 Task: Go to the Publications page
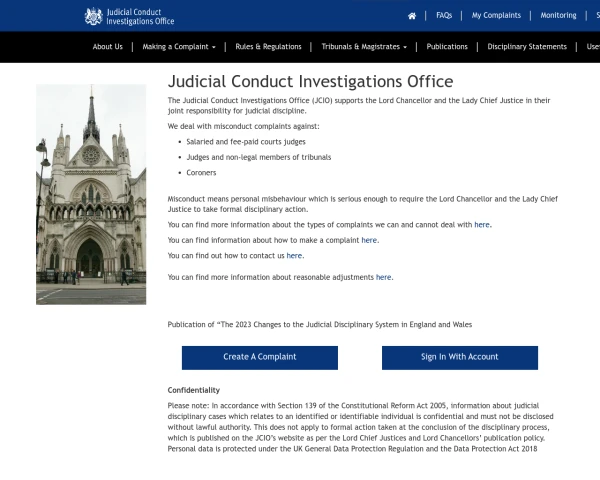pyautogui.click(x=447, y=47)
